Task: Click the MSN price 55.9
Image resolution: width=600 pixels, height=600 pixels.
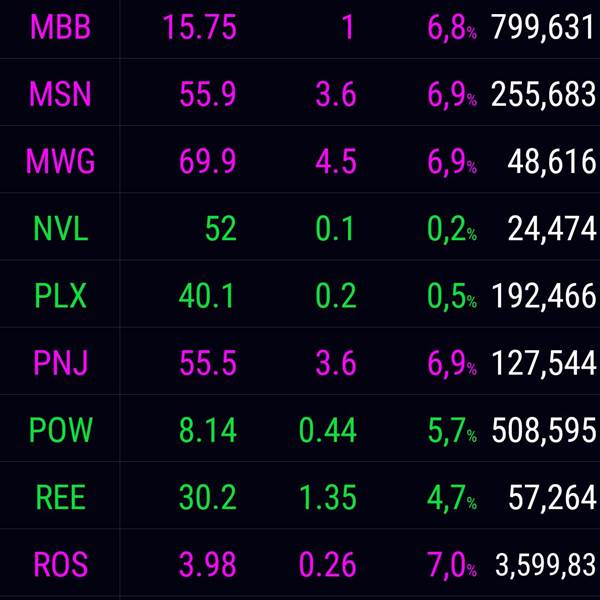Action: 208,94
